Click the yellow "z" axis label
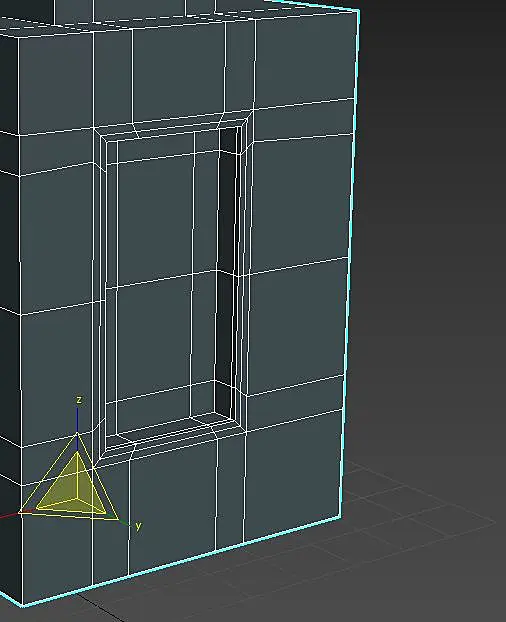Screen dimensions: 506x622 click(x=79, y=399)
